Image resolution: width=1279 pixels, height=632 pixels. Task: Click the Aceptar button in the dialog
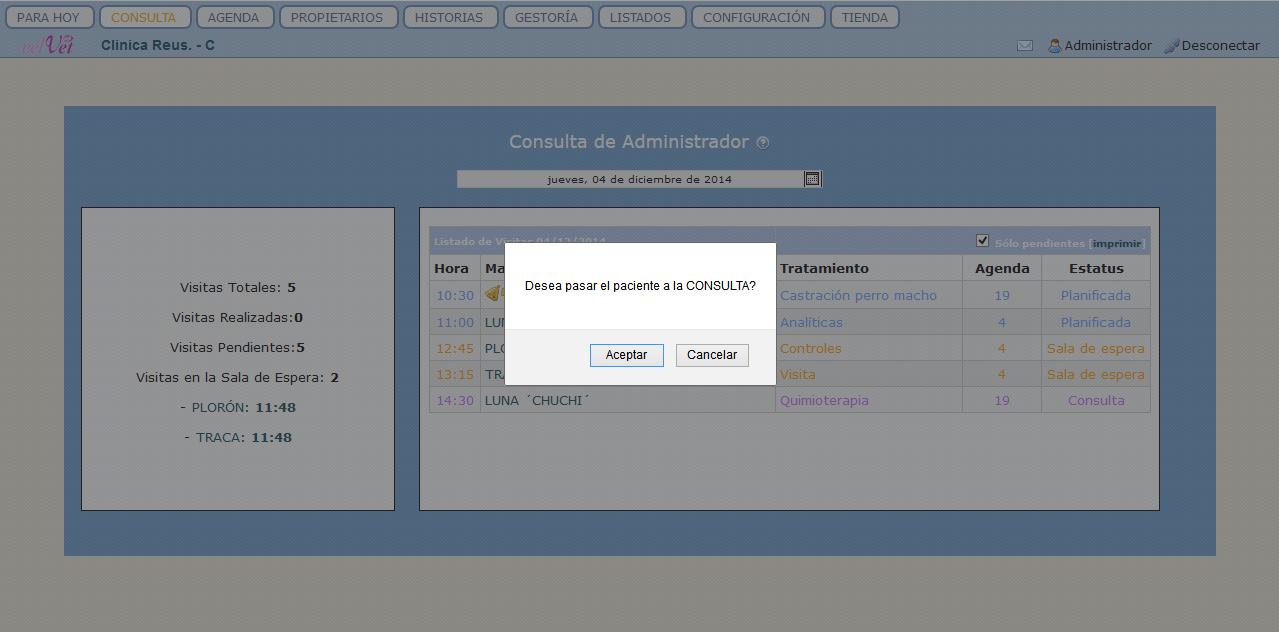(626, 355)
